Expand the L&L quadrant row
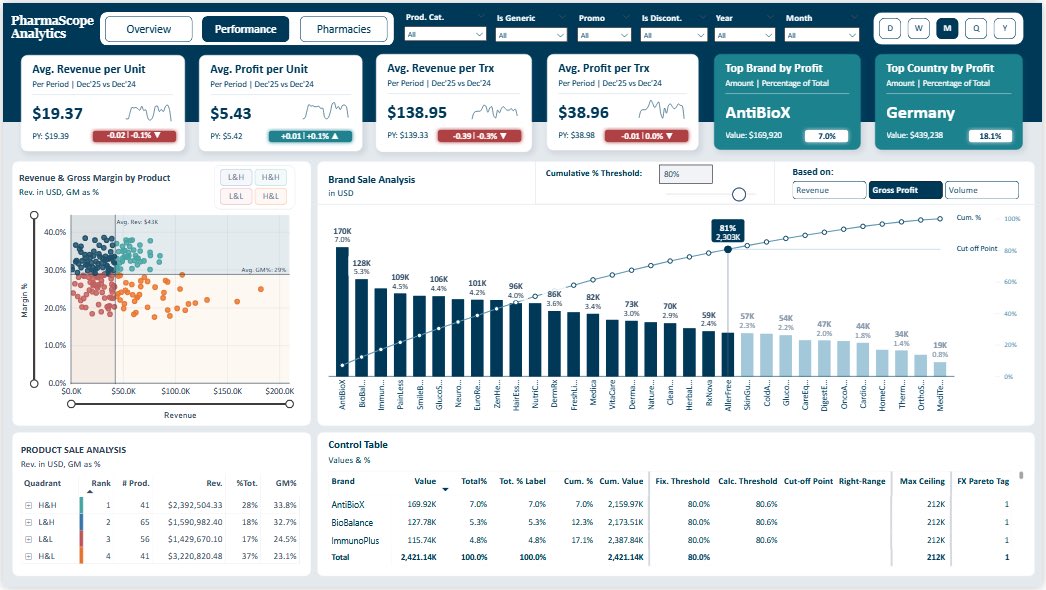Screen dimensions: 1046x590 point(29,539)
